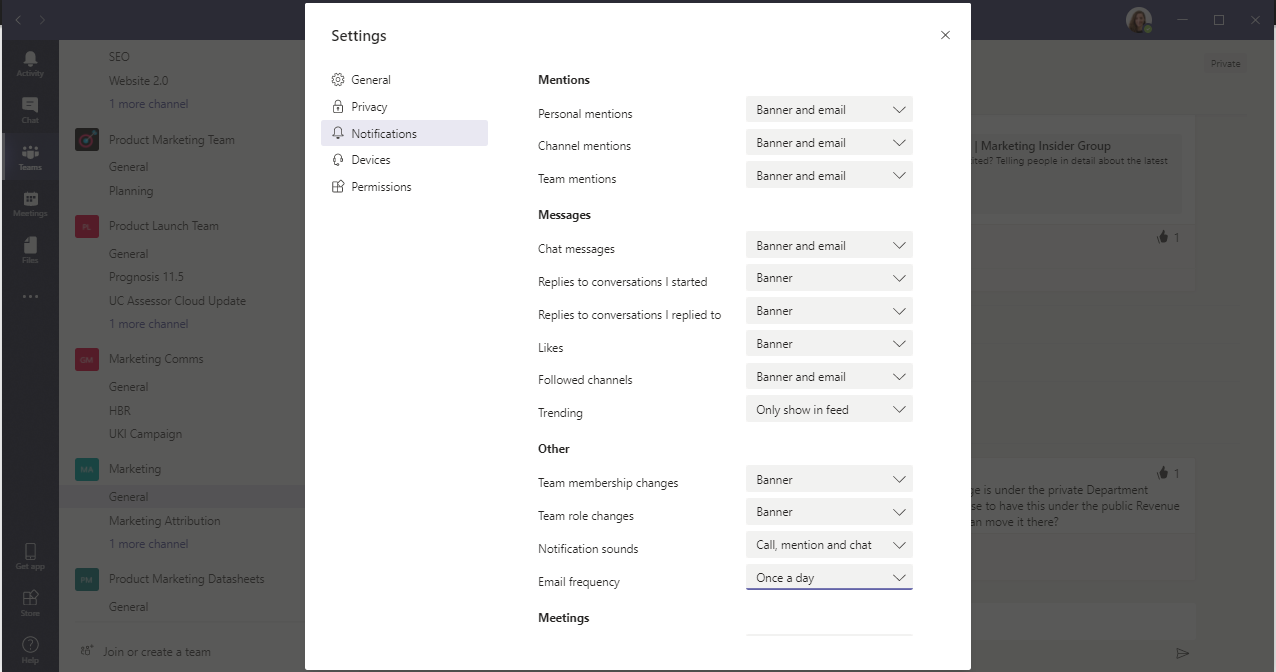
Task: Open the Notification sounds dropdown
Action: (829, 545)
